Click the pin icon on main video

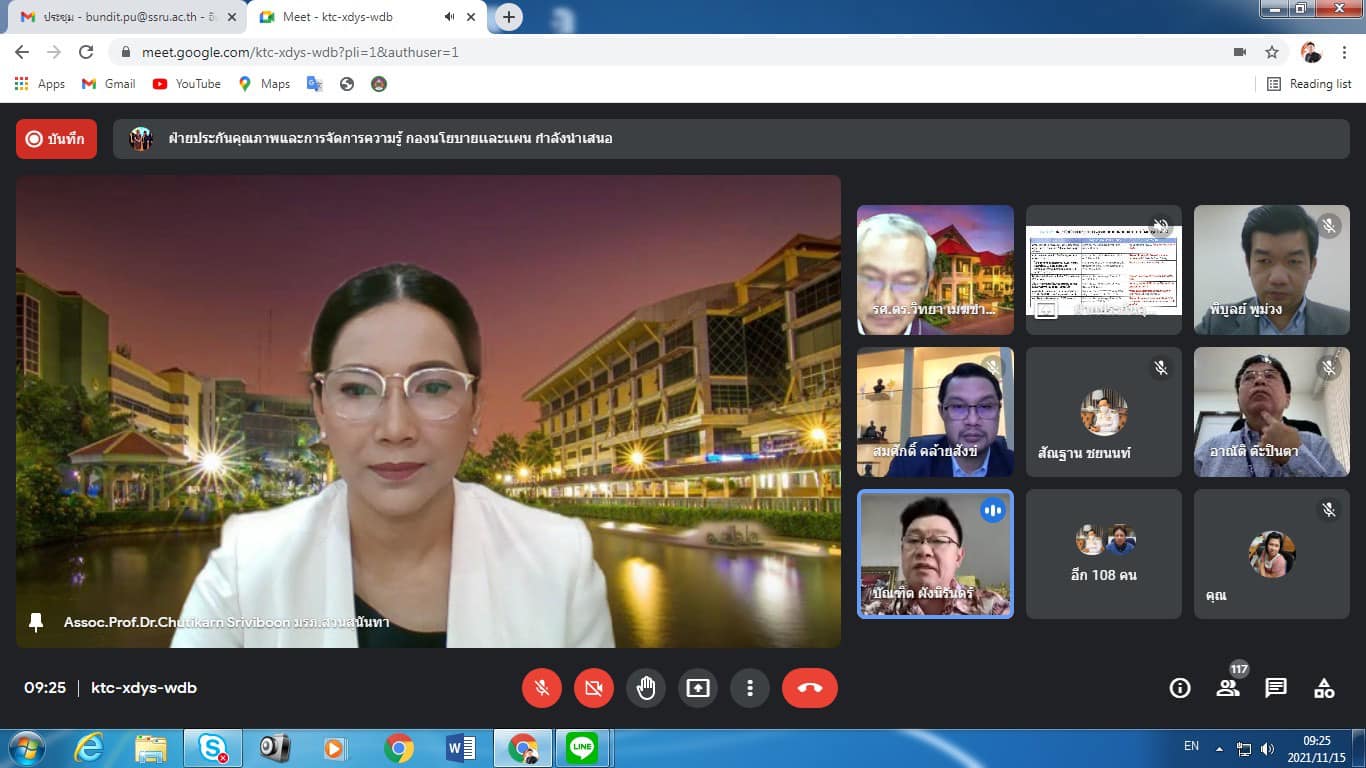point(36,622)
